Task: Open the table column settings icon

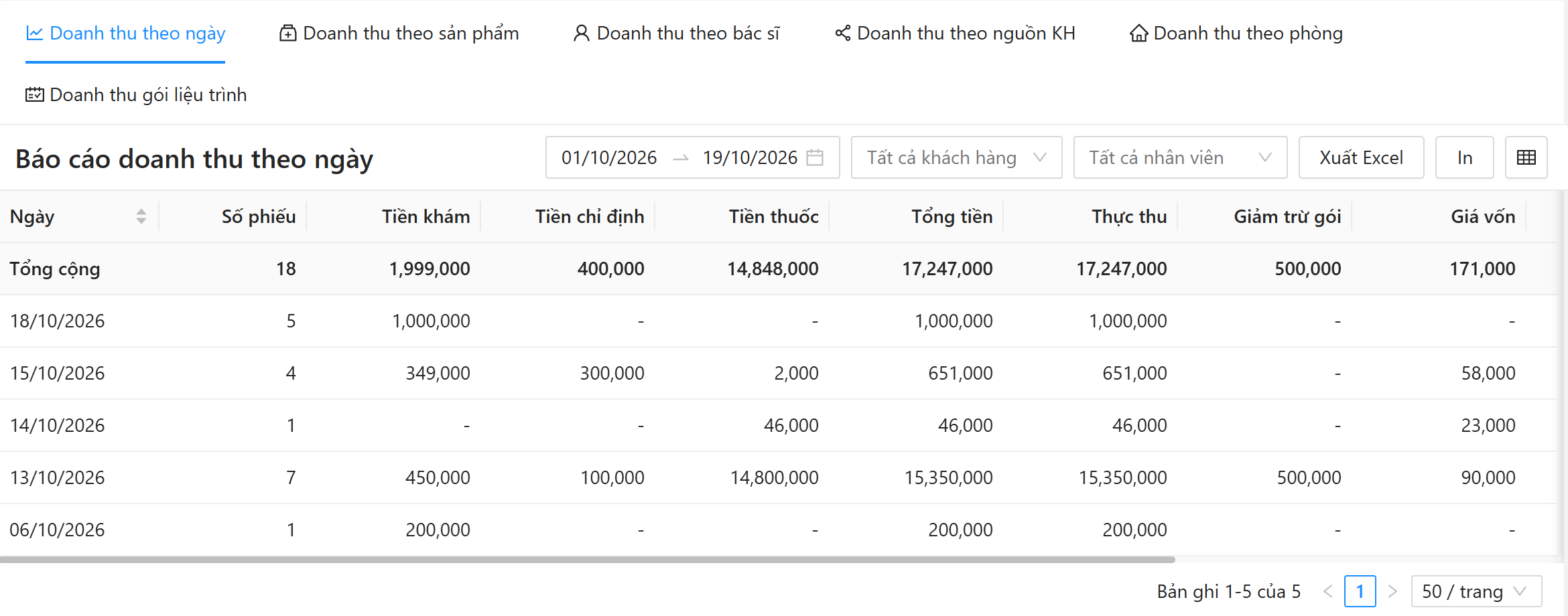Action: click(x=1526, y=157)
